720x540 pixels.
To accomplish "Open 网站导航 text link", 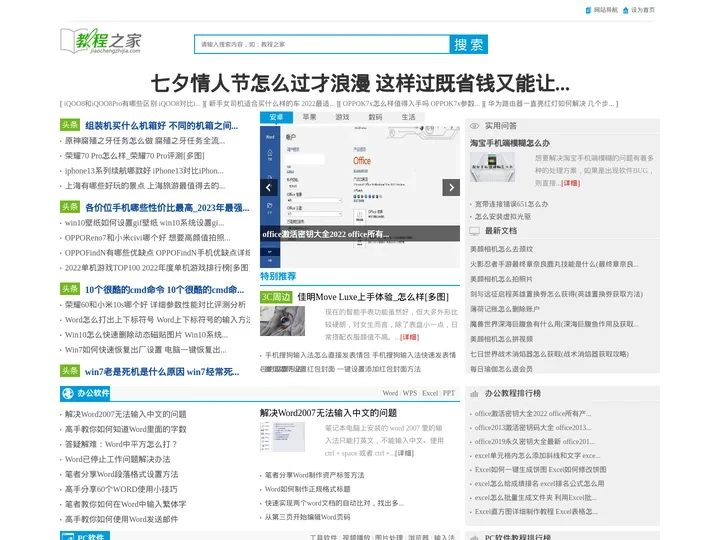I will pyautogui.click(x=606, y=10).
